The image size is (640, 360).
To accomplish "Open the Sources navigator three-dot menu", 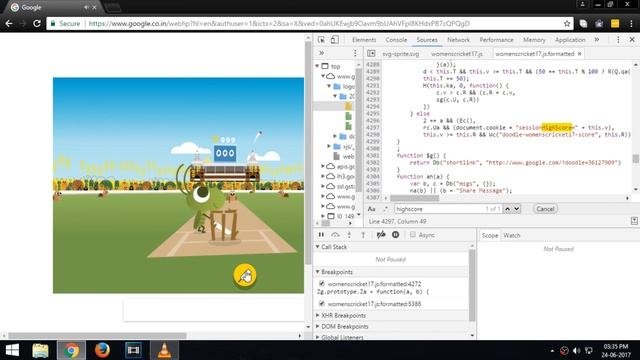I will [x=355, y=53].
